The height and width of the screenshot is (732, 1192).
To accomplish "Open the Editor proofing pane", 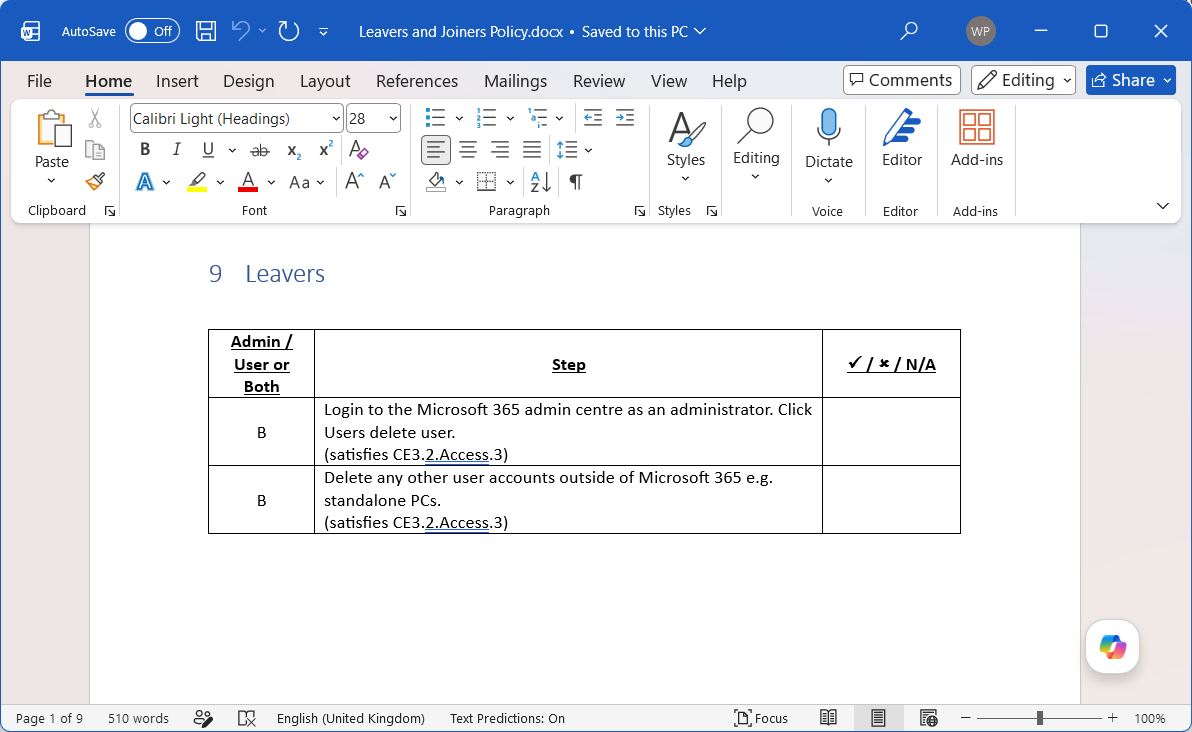I will pyautogui.click(x=902, y=138).
